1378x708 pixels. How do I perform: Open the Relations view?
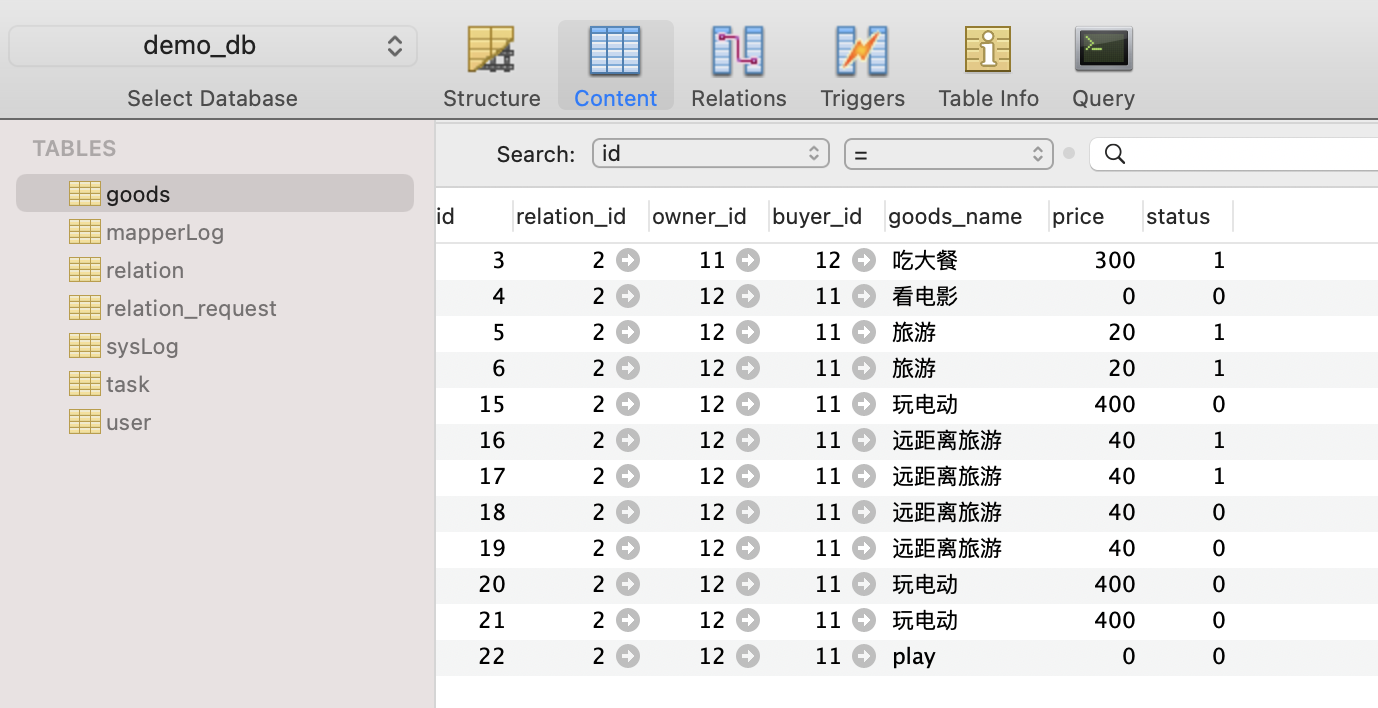click(x=738, y=67)
